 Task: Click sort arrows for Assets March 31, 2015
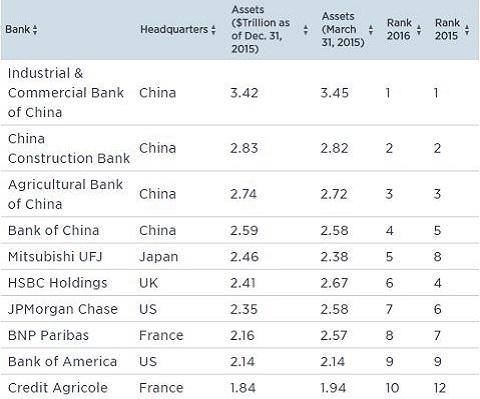click(x=371, y=30)
